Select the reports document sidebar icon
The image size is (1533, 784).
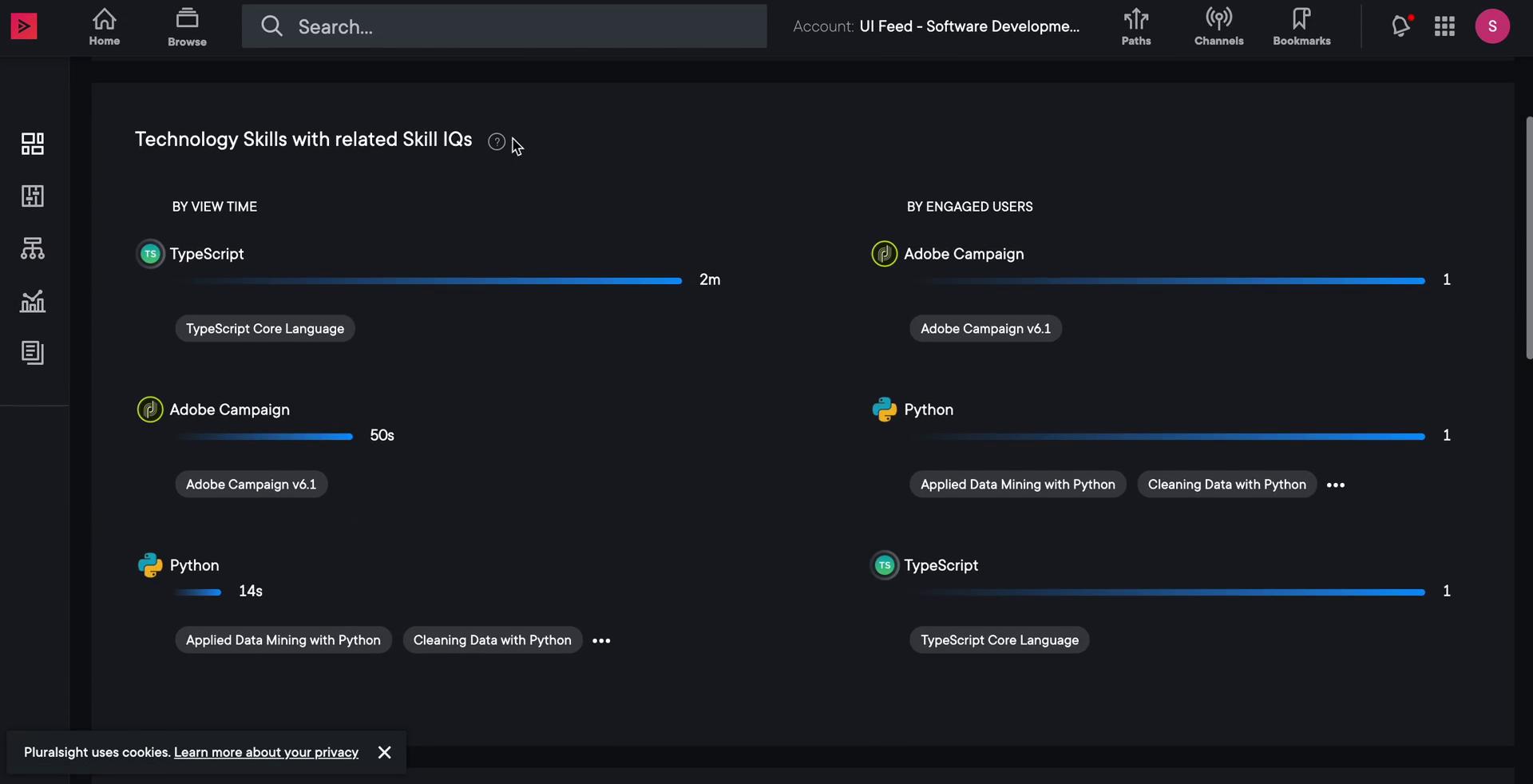(33, 353)
